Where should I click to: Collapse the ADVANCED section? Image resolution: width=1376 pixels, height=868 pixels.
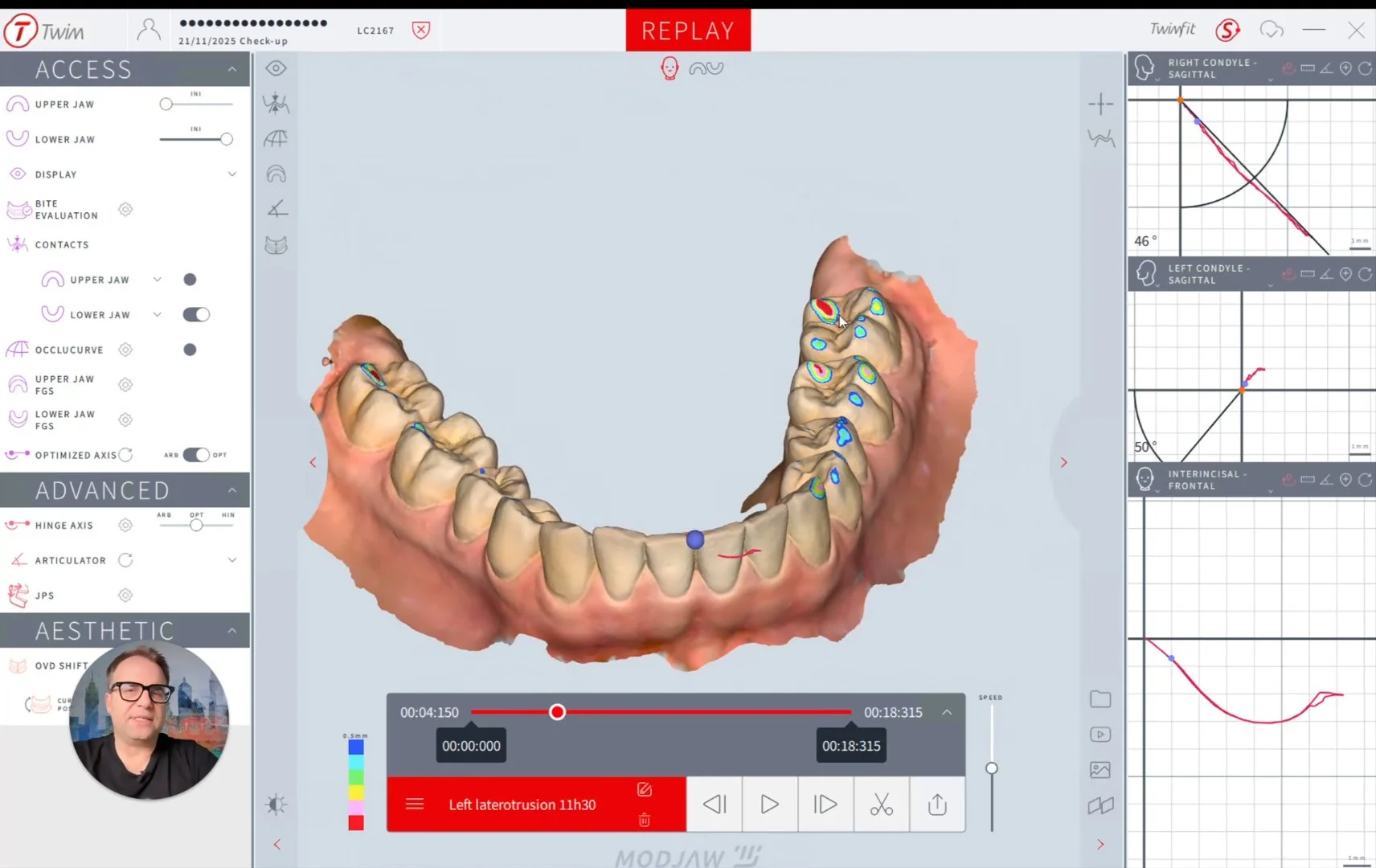[x=232, y=490]
